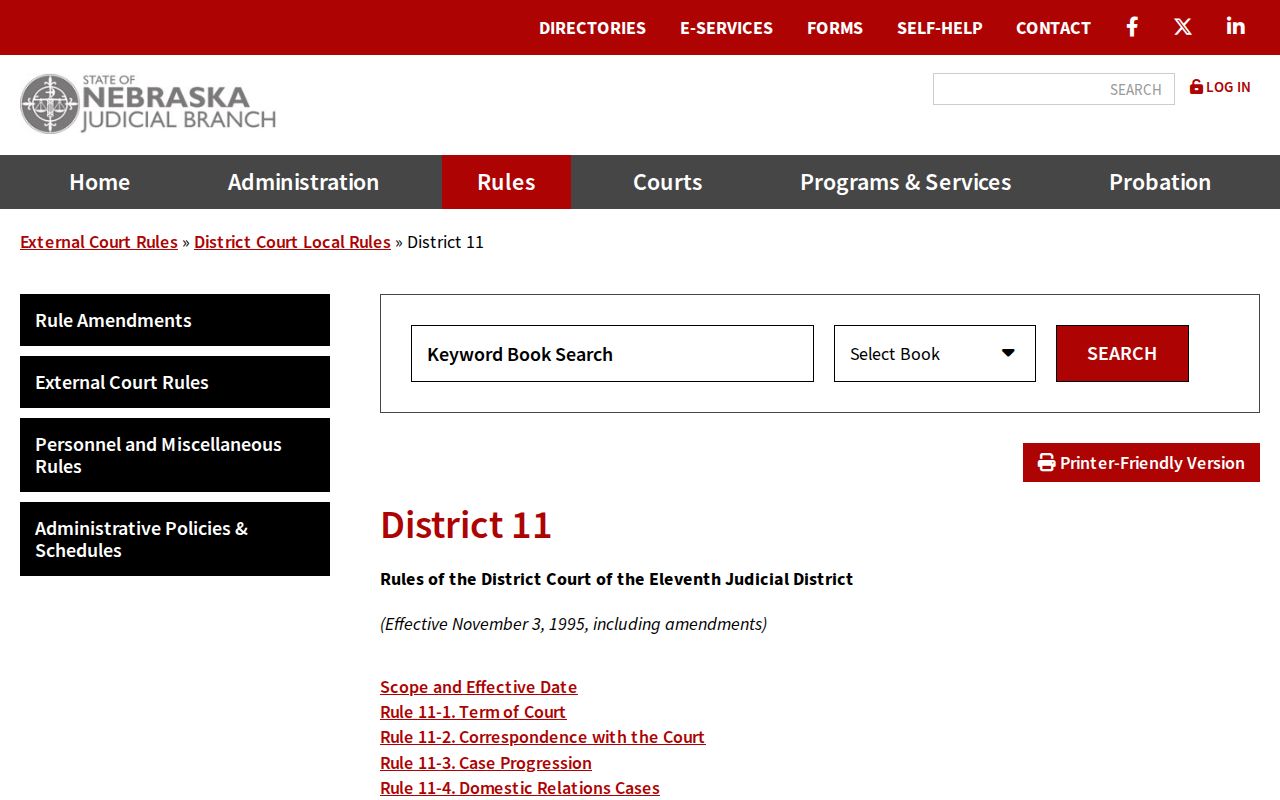Screen dimensions: 1280x800
Task: Open Contact in the top bar
Action: 1053,28
